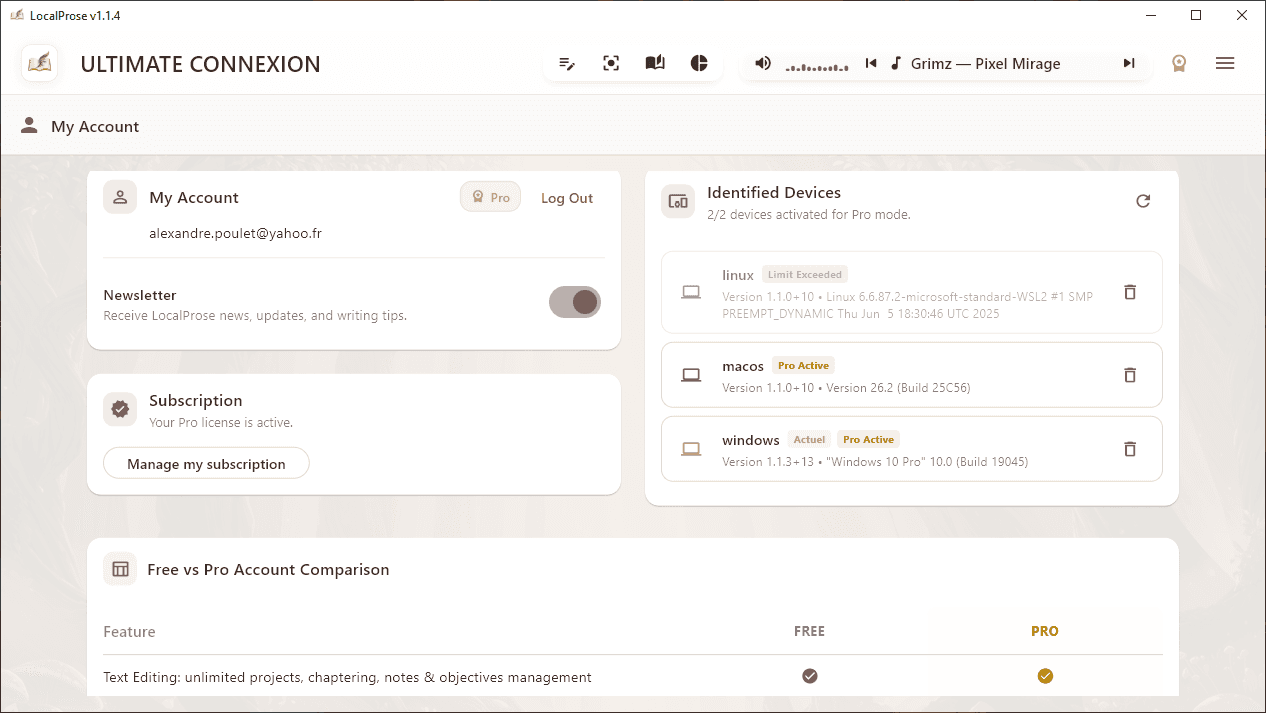Click the Pro badge icon near the menu

tap(1179, 63)
